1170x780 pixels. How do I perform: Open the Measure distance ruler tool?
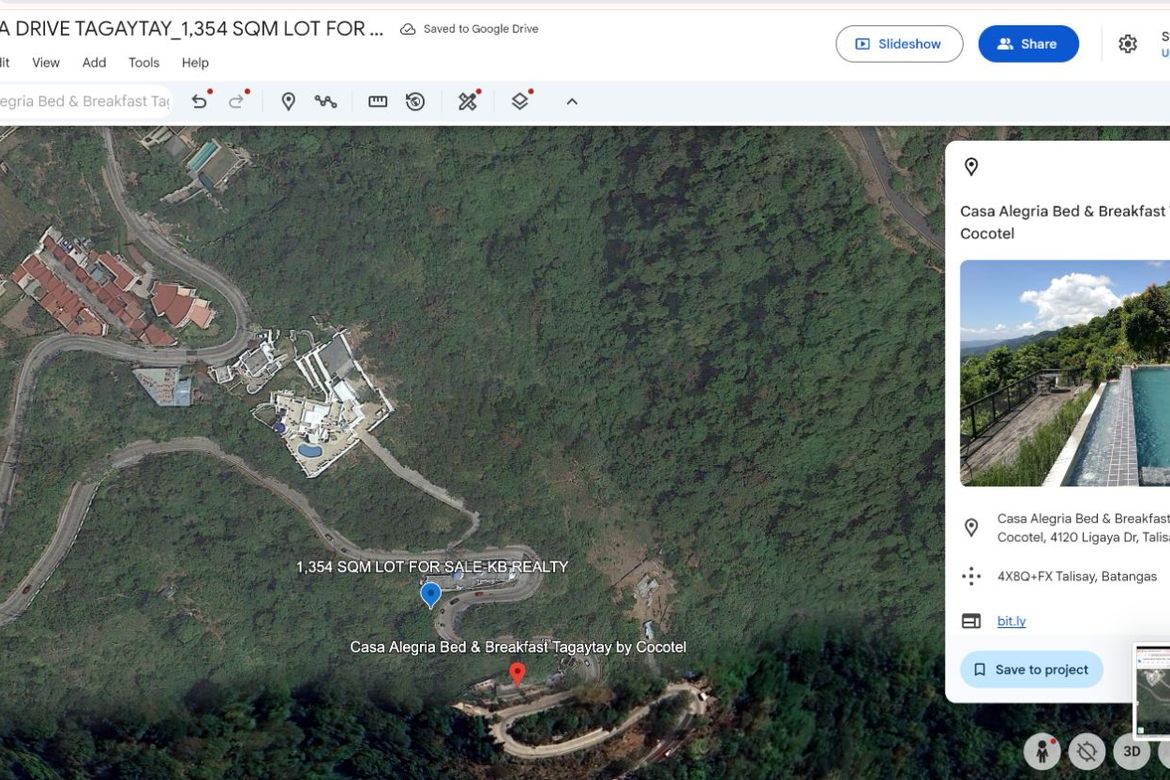pyautogui.click(x=378, y=102)
